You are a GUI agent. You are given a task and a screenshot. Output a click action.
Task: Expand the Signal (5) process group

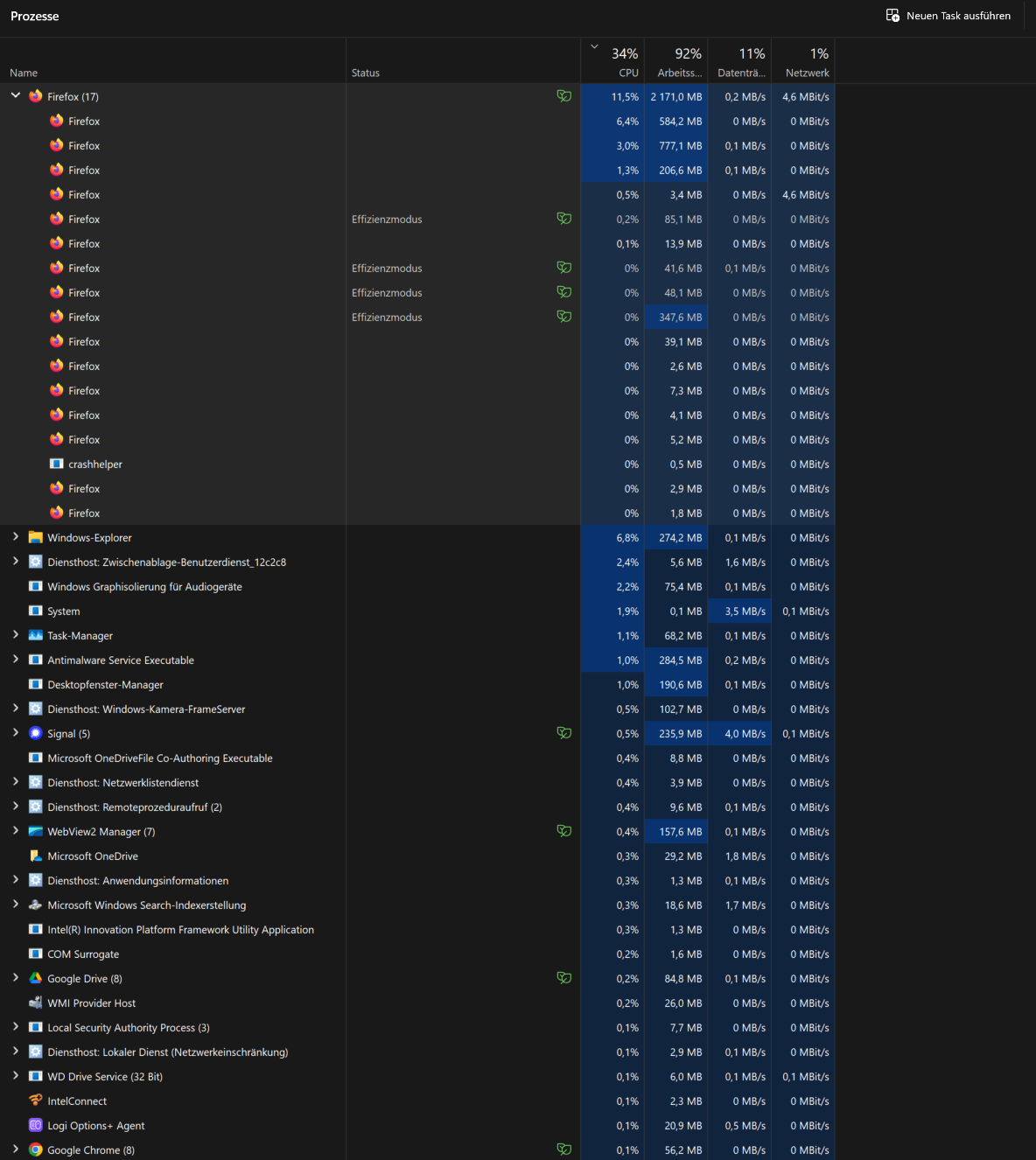pos(16,732)
